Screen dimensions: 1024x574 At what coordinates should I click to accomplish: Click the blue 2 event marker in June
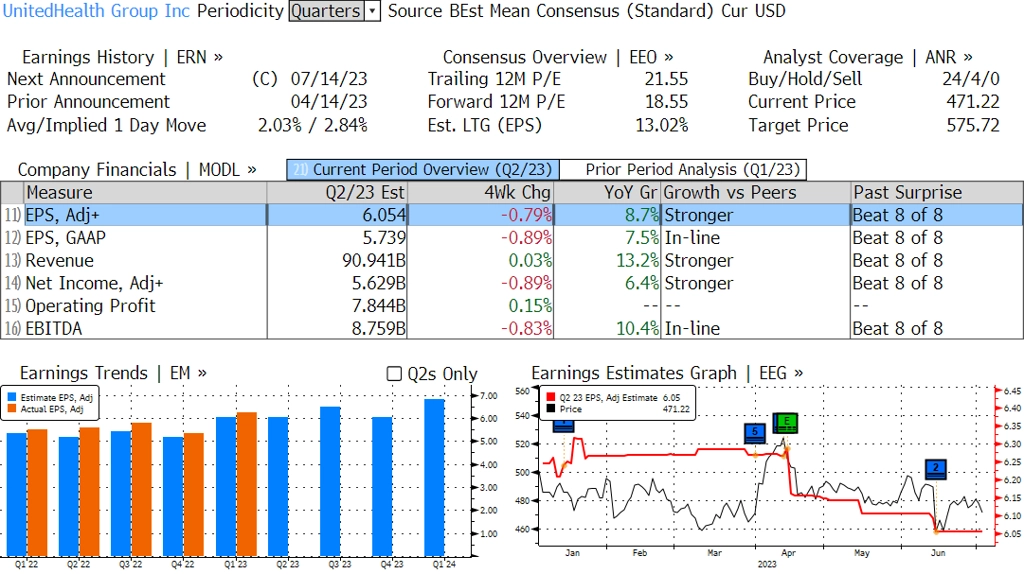[x=936, y=469]
